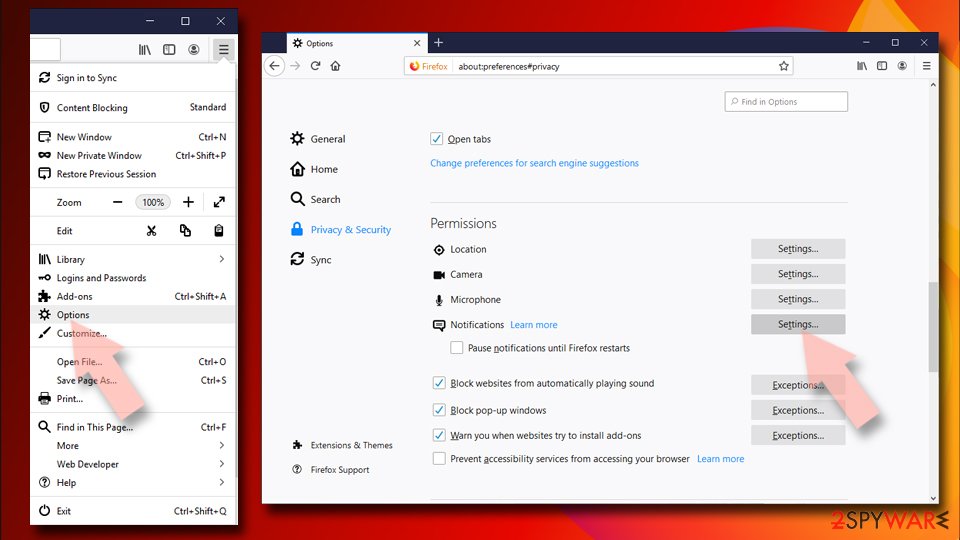Zoom out with the minus button
The image size is (960, 540).
click(x=118, y=202)
